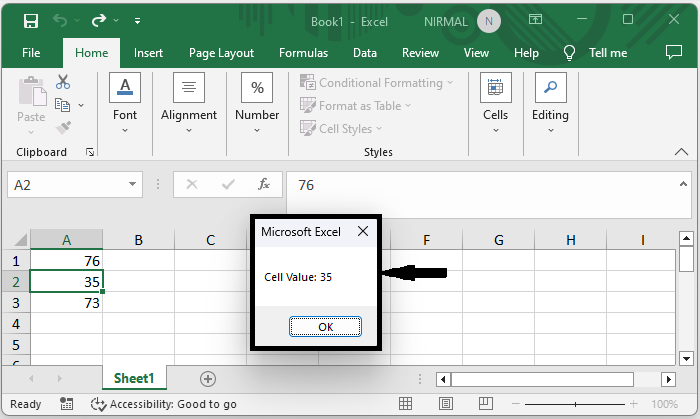700x419 pixels.
Task: Open the Help tab
Action: (526, 53)
